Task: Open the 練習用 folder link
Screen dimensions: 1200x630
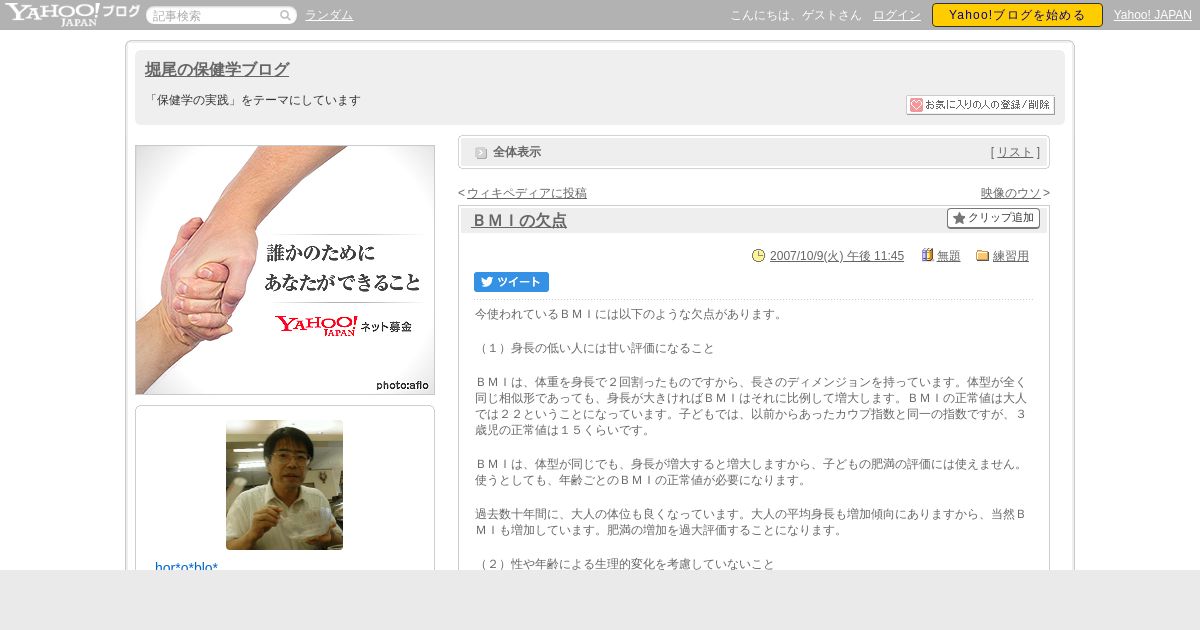Action: tap(1011, 256)
